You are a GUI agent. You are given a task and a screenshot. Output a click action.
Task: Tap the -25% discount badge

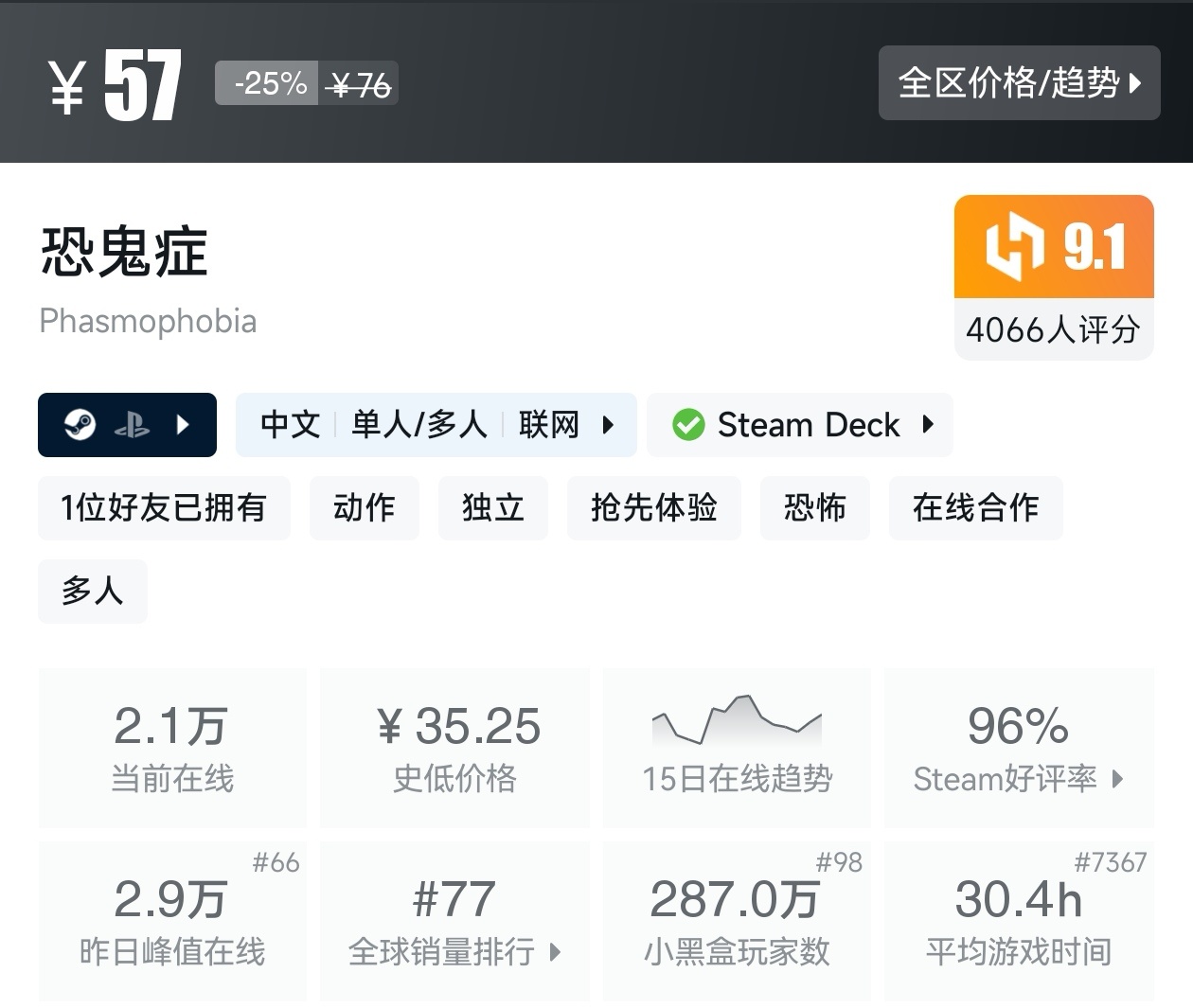coord(268,83)
